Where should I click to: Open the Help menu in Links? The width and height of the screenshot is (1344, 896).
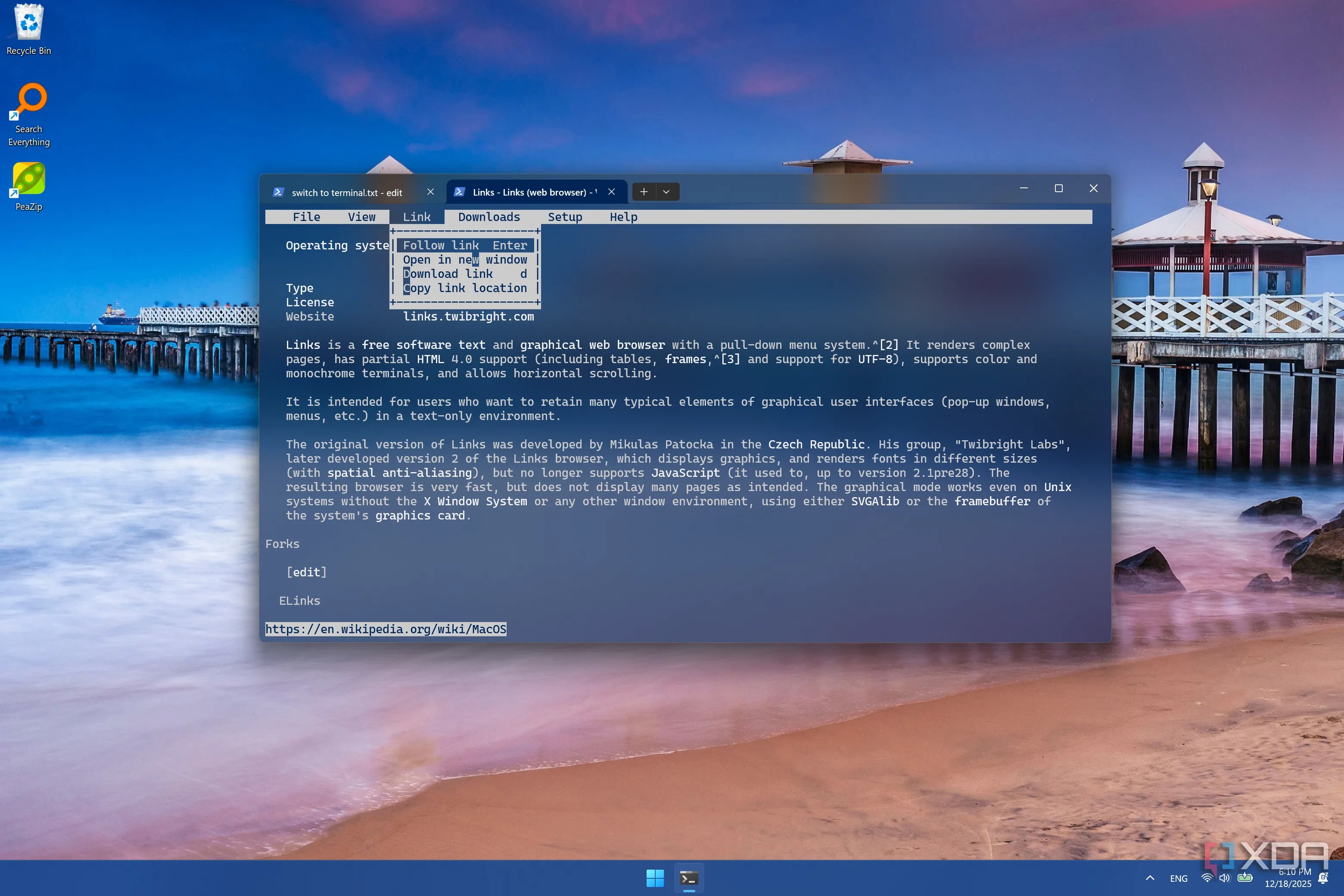[623, 217]
